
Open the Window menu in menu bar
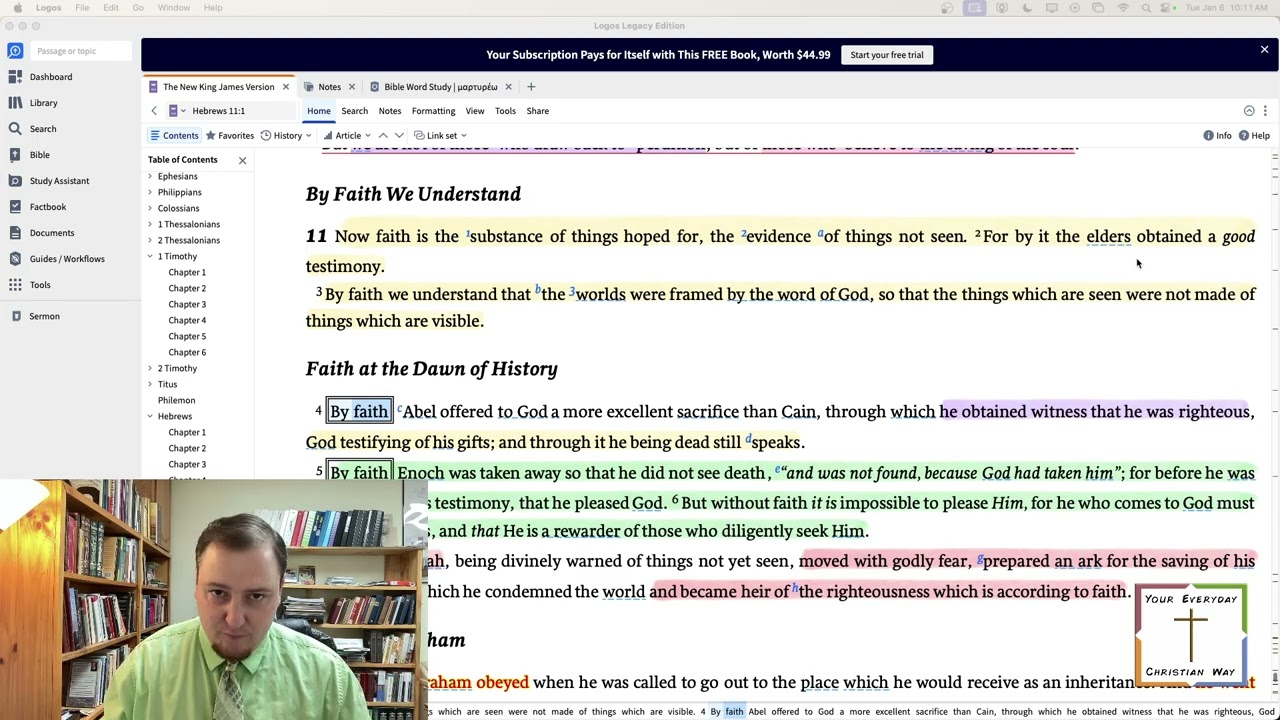pos(174,8)
